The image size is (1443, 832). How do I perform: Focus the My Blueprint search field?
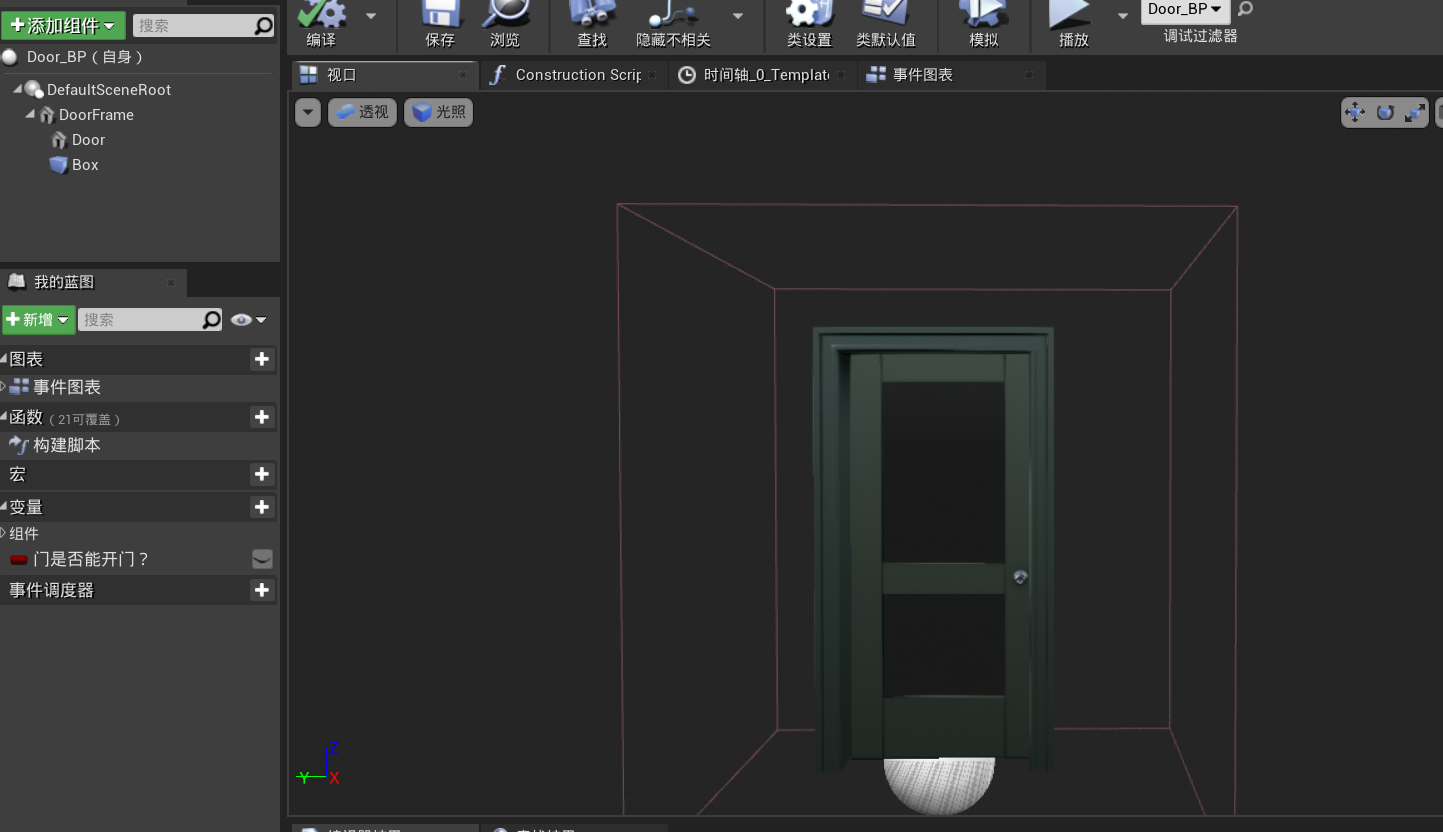coord(150,320)
